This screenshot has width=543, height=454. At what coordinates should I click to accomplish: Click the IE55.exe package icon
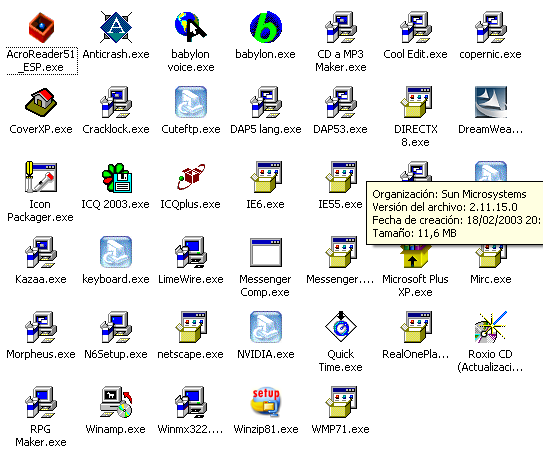tap(341, 177)
